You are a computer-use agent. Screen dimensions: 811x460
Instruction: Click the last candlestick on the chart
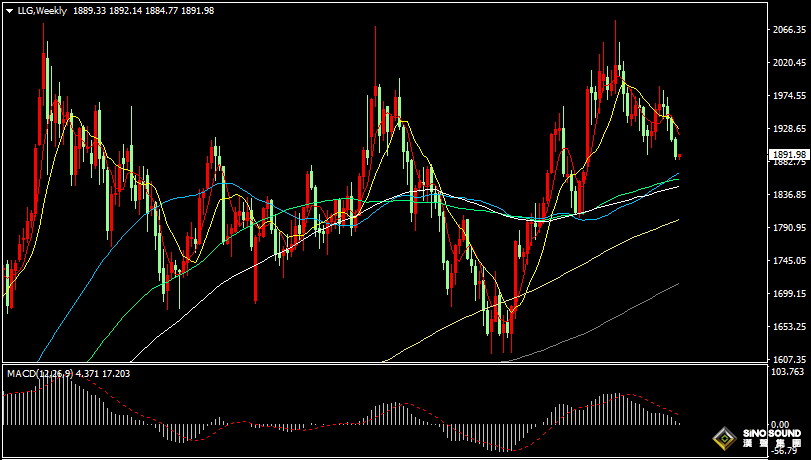coord(679,155)
